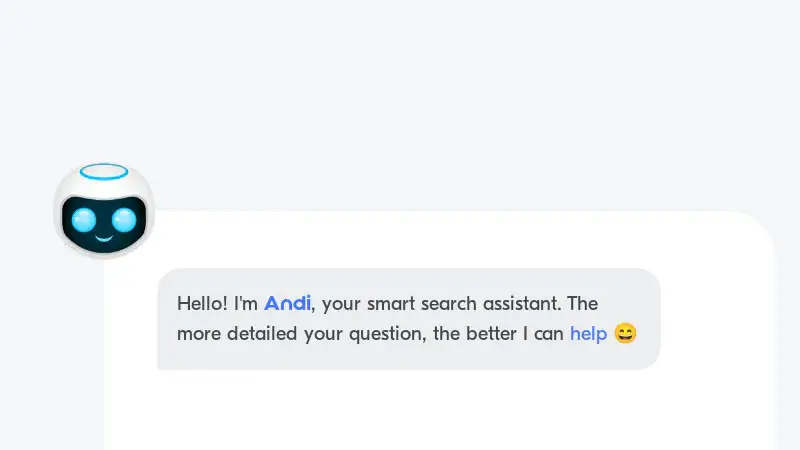Click the robot's dark face visor
800x450 pixels.
click(104, 224)
